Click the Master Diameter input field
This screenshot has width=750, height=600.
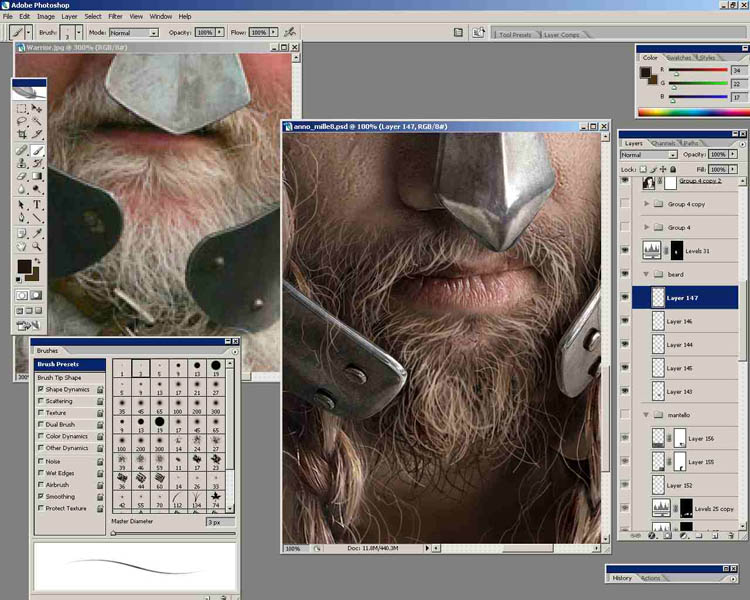tap(220, 522)
